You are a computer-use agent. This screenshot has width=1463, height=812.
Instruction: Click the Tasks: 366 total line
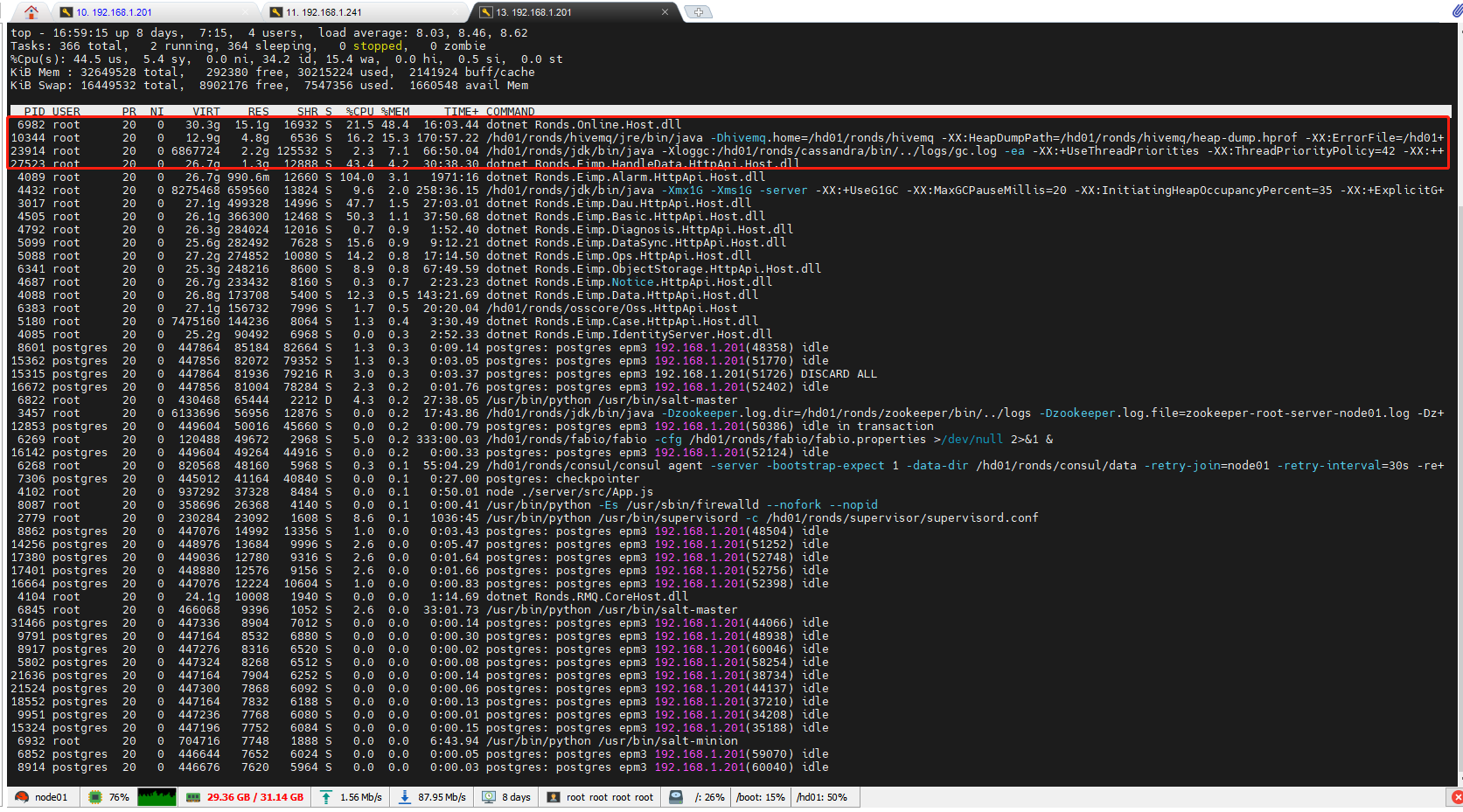[248, 46]
